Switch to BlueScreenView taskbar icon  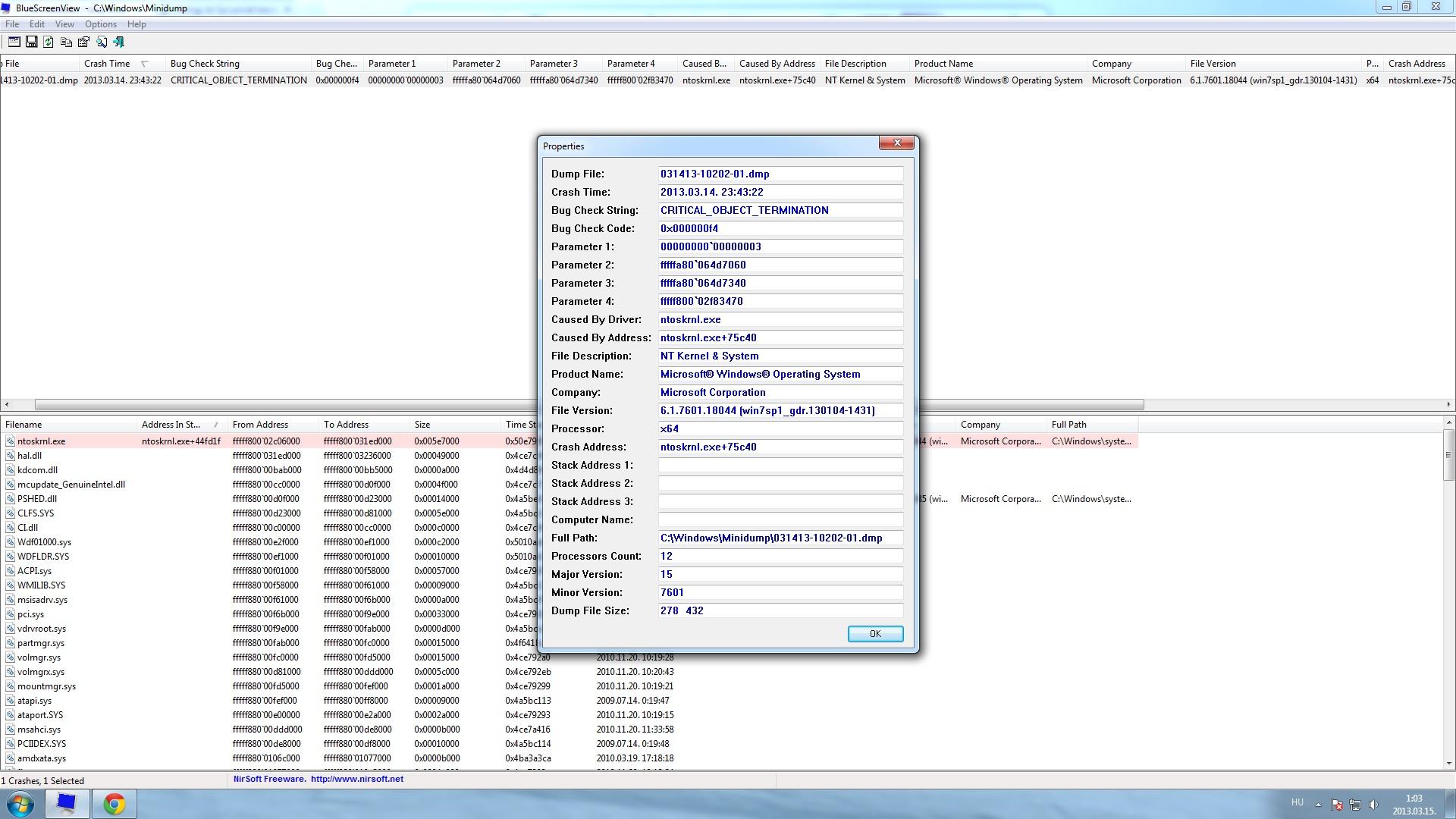pyautogui.click(x=67, y=804)
